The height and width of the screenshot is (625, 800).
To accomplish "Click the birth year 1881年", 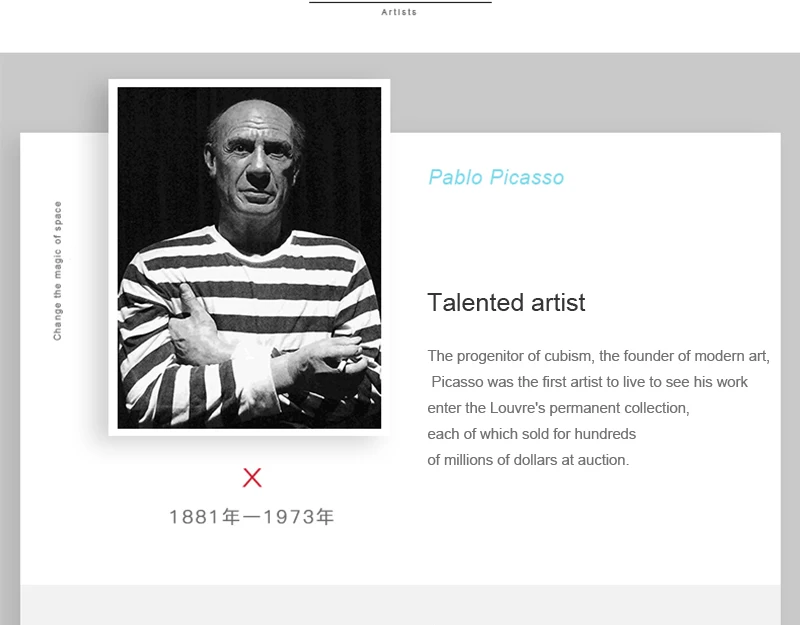I will [201, 517].
